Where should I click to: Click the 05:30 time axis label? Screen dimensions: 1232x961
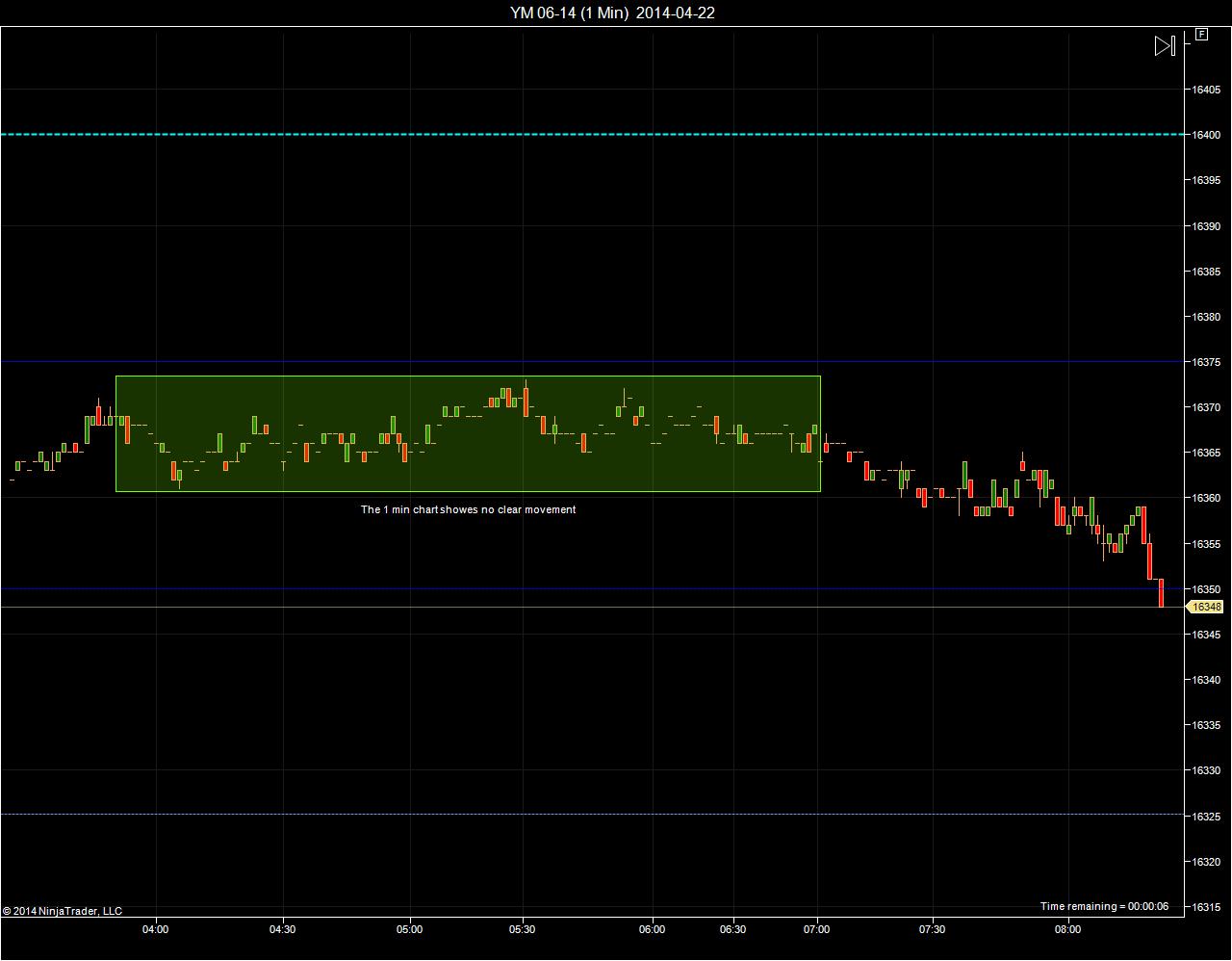point(524,929)
